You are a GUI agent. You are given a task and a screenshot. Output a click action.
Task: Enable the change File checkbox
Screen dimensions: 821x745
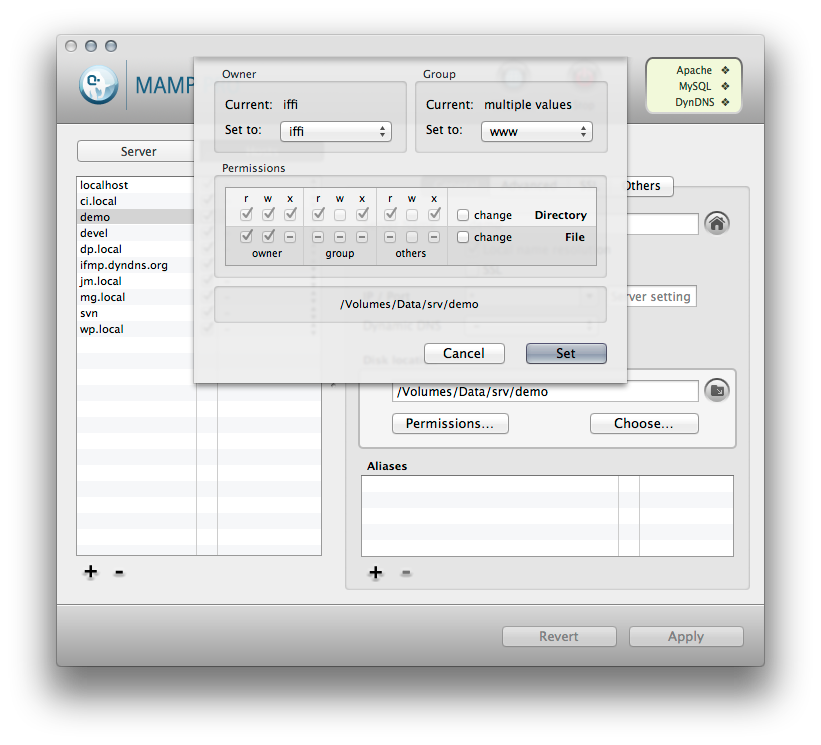coord(463,237)
